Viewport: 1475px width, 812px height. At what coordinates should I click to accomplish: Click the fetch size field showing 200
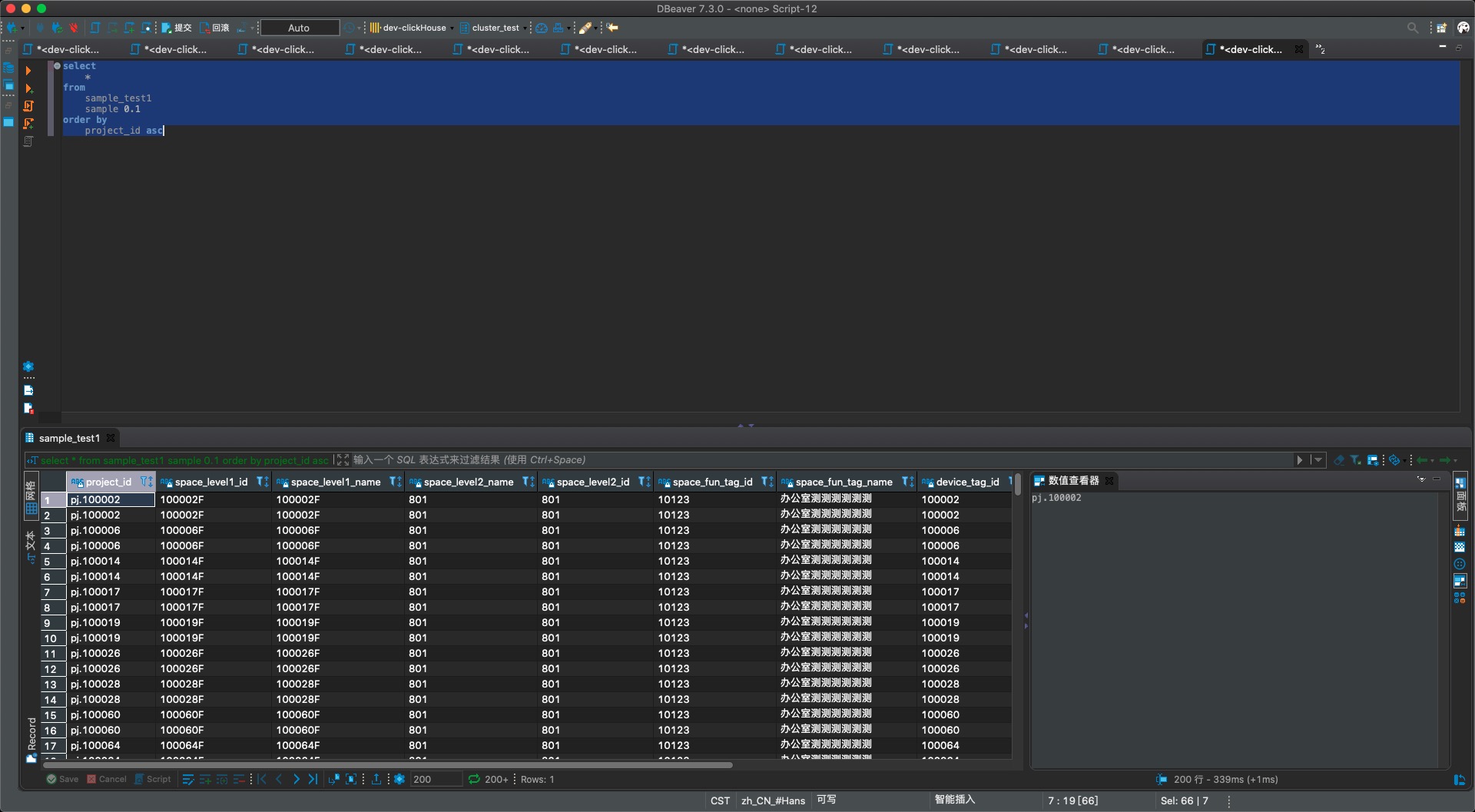pyautogui.click(x=436, y=779)
